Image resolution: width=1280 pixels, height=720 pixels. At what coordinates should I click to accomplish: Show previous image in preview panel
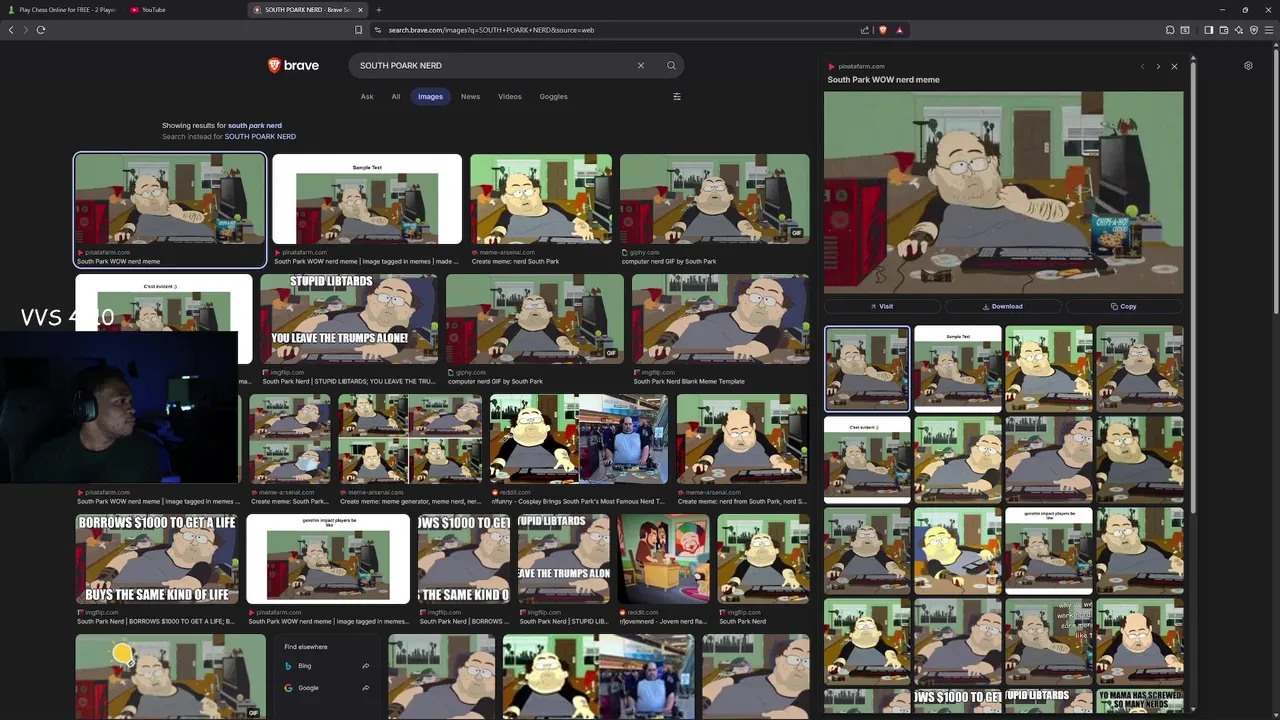coord(1142,66)
